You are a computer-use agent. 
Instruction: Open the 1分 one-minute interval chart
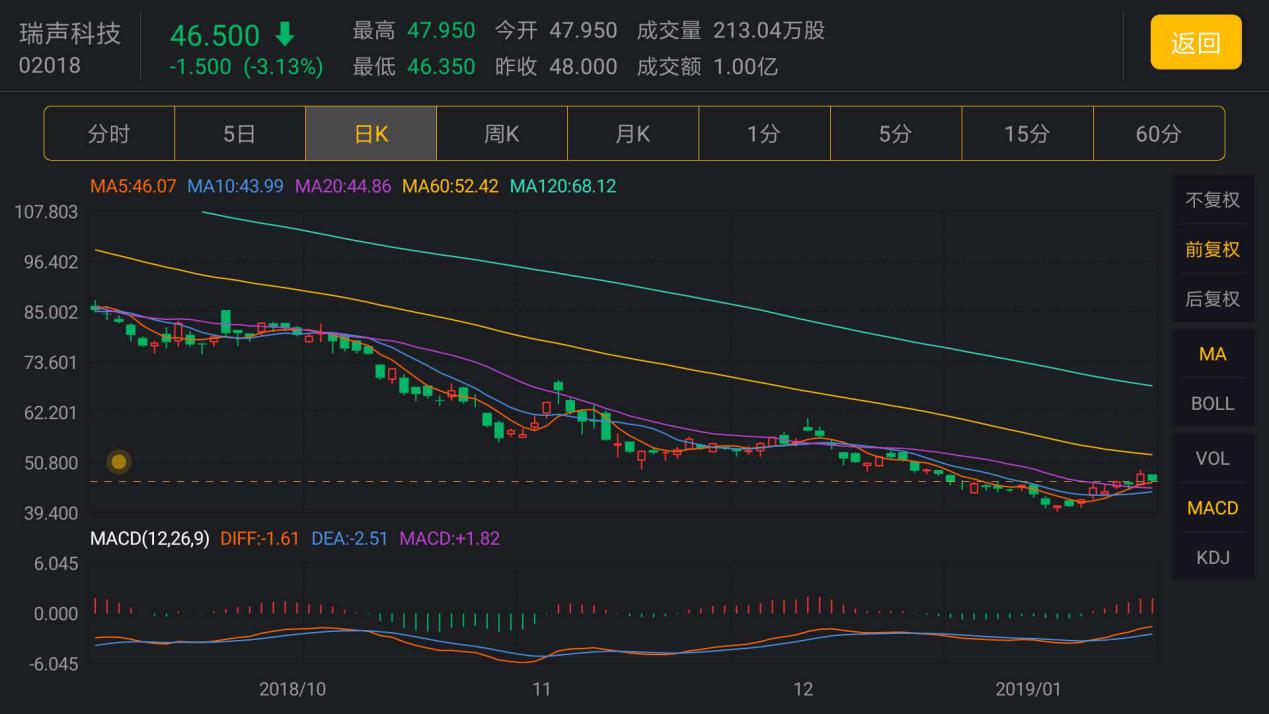pyautogui.click(x=763, y=133)
